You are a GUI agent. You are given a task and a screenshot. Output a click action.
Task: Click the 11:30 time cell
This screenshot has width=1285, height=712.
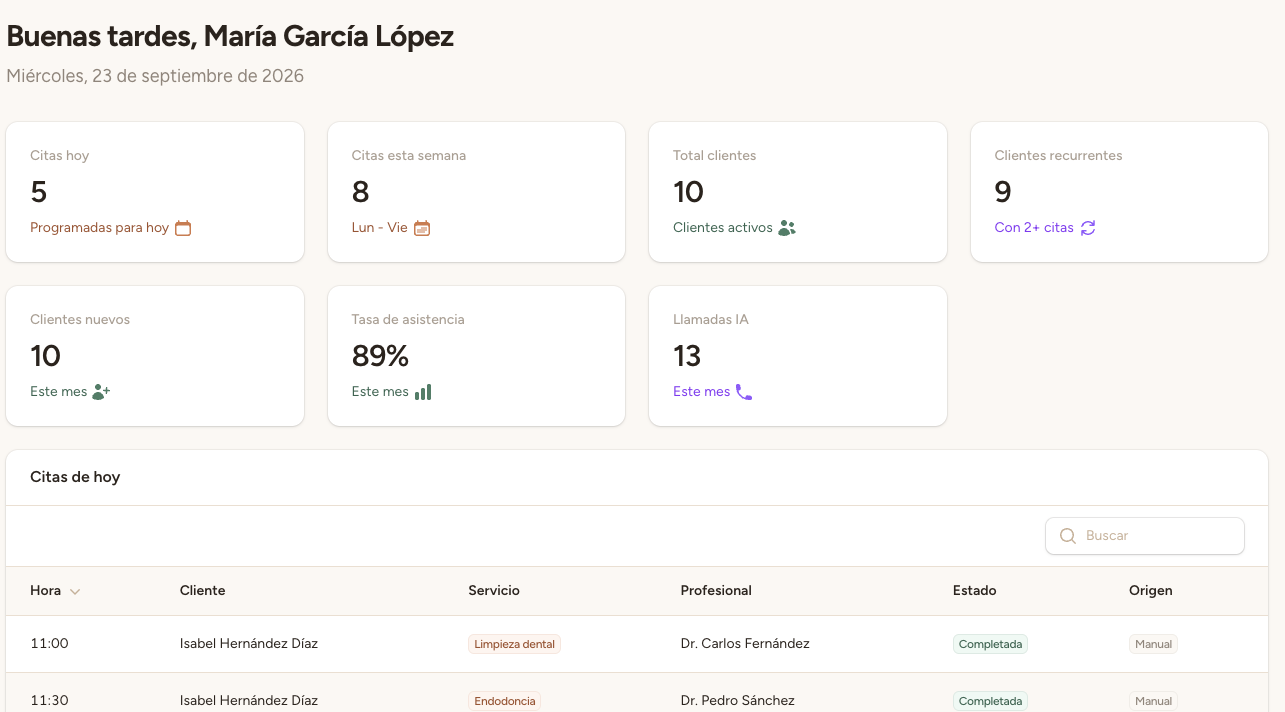(49, 701)
